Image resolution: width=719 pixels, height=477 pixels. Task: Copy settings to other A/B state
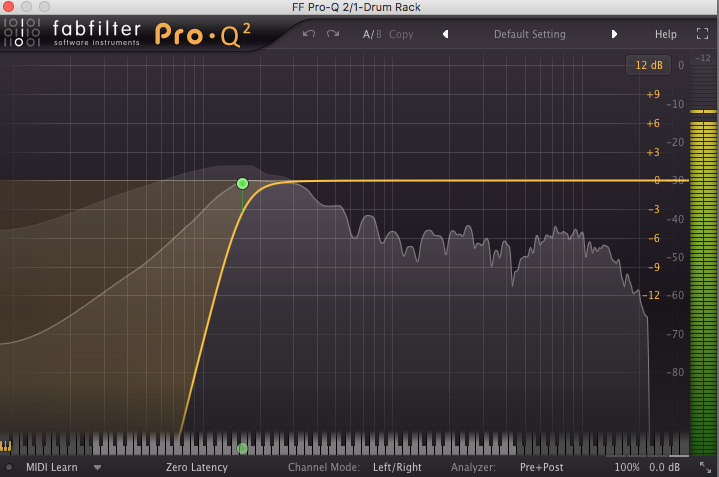[x=401, y=34]
